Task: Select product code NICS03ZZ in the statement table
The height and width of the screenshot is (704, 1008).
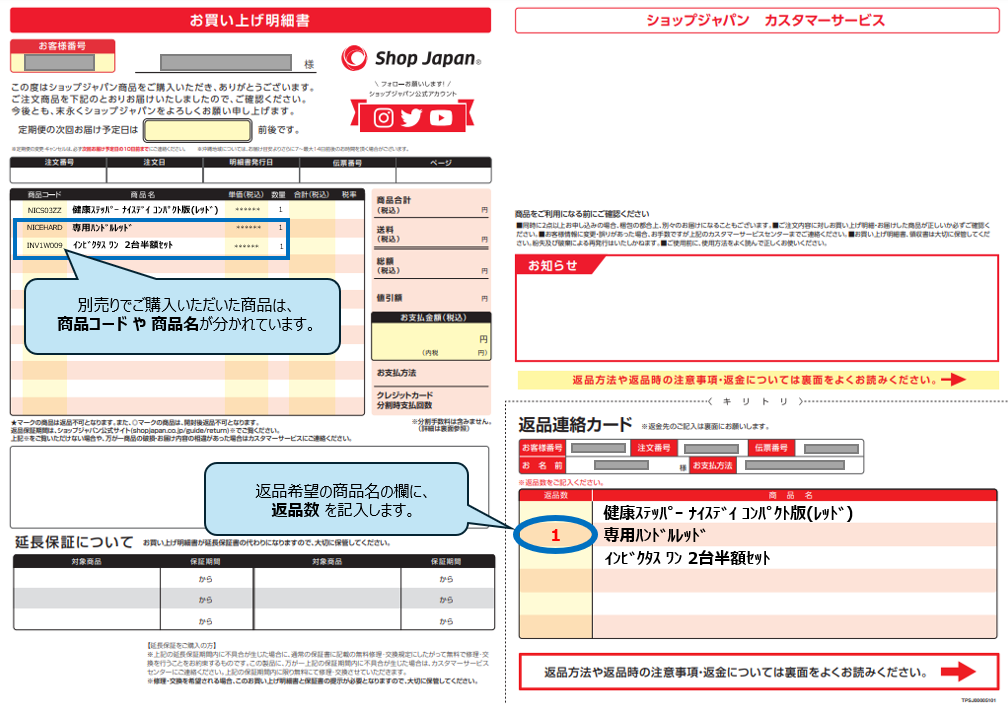Action: click(x=44, y=210)
